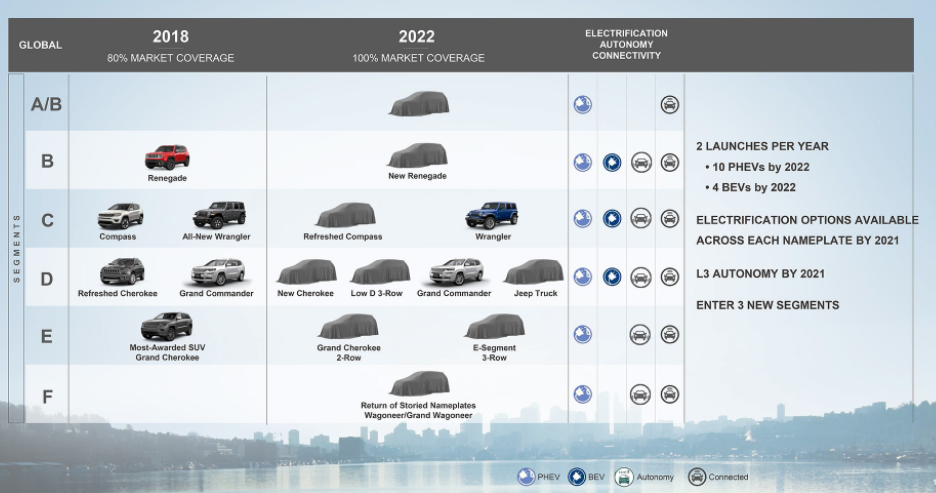Click the All-New Wrangler vehicle image
Image resolution: width=936 pixels, height=493 pixels.
tap(219, 215)
